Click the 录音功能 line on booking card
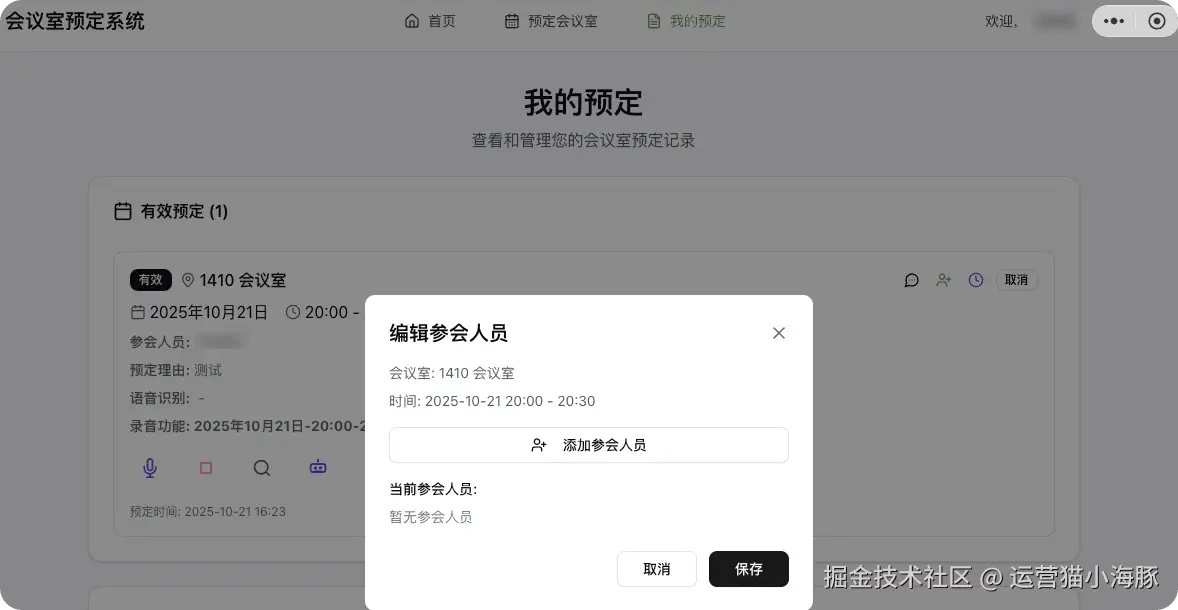Screen dimensions: 1178x610 point(247,426)
